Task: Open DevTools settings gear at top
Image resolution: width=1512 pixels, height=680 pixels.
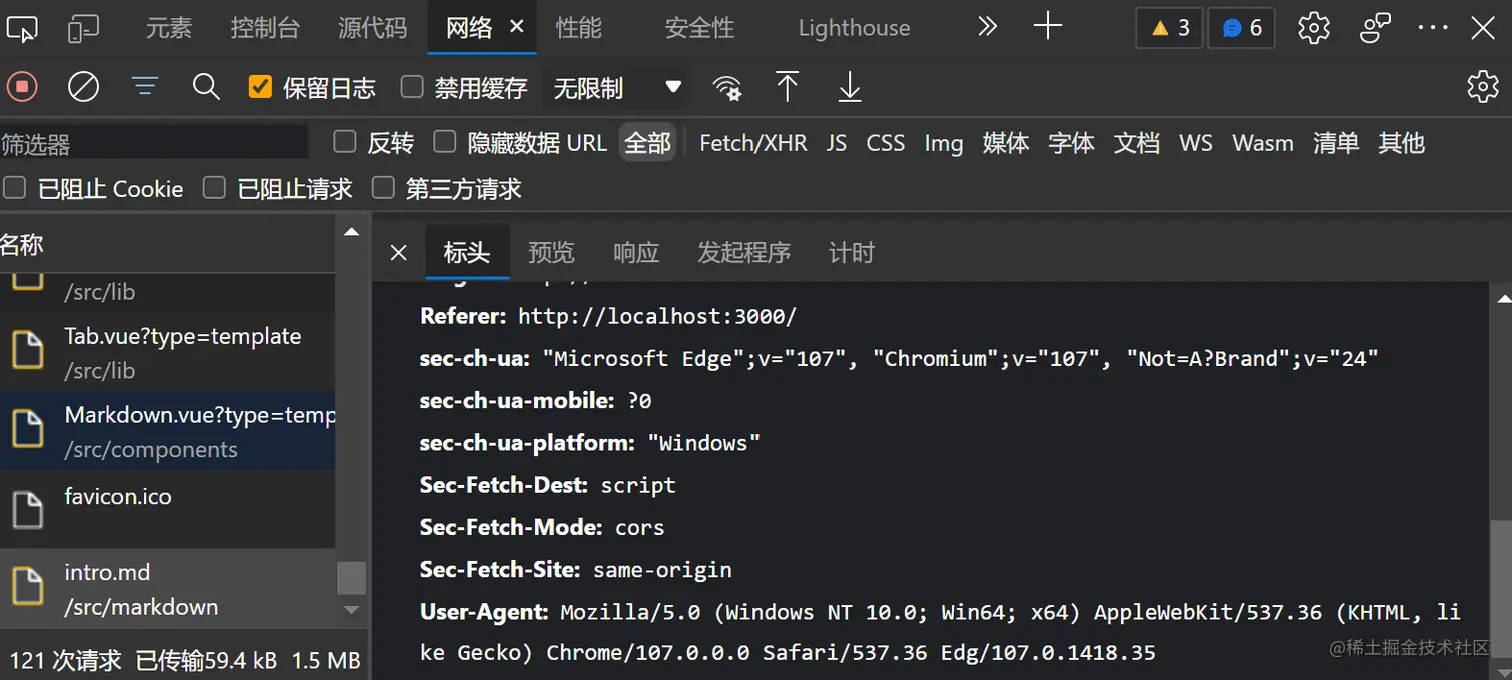Action: point(1314,28)
